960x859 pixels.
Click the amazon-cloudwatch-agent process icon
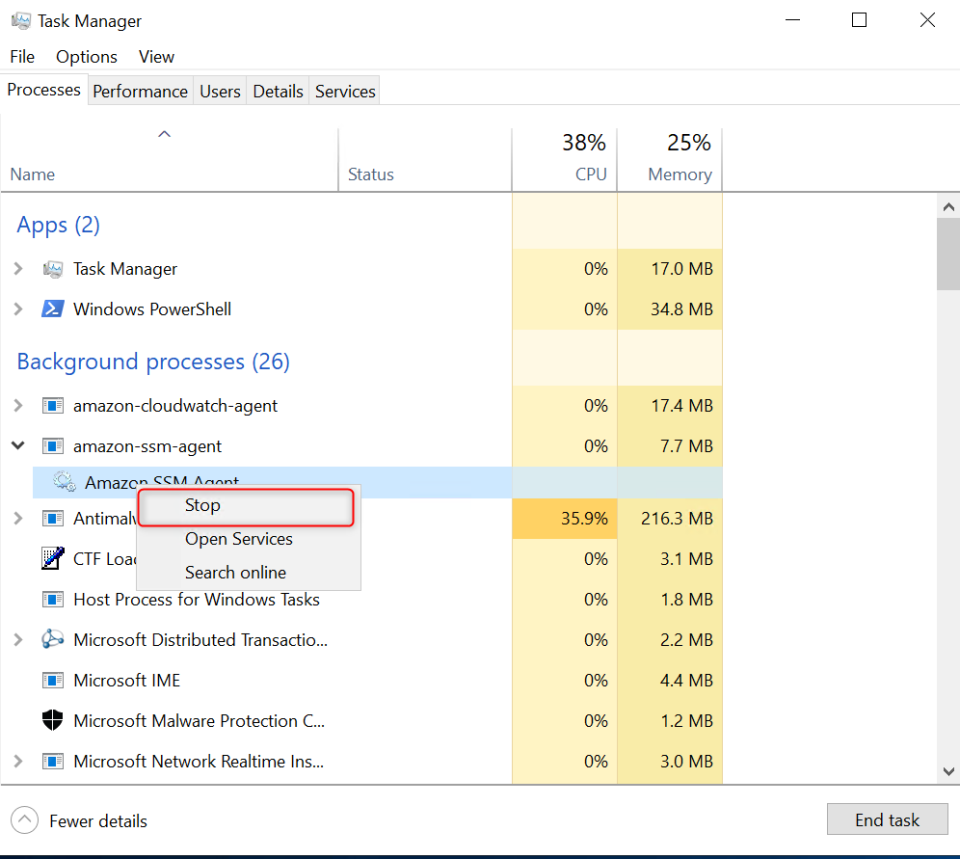(x=53, y=406)
